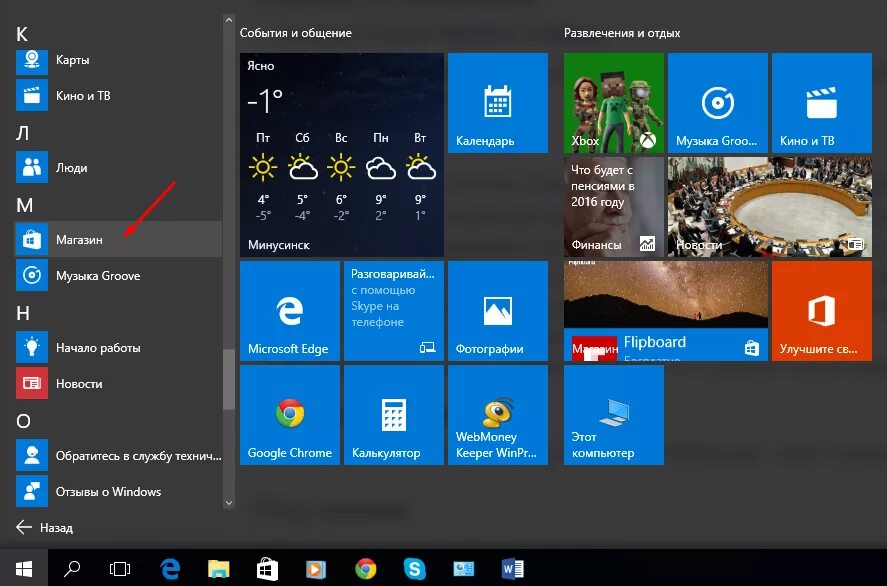Open File Explorer from the taskbar
This screenshot has height=586, width=887.
[x=218, y=568]
